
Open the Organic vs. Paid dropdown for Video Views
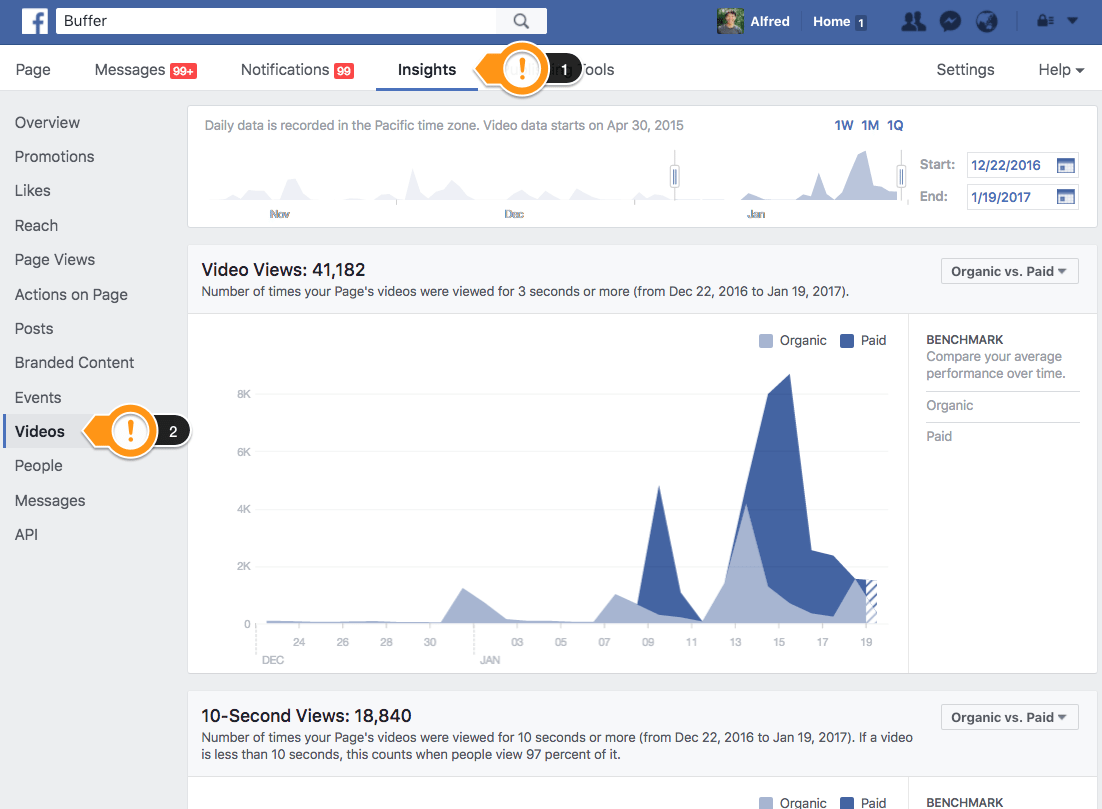(1009, 270)
